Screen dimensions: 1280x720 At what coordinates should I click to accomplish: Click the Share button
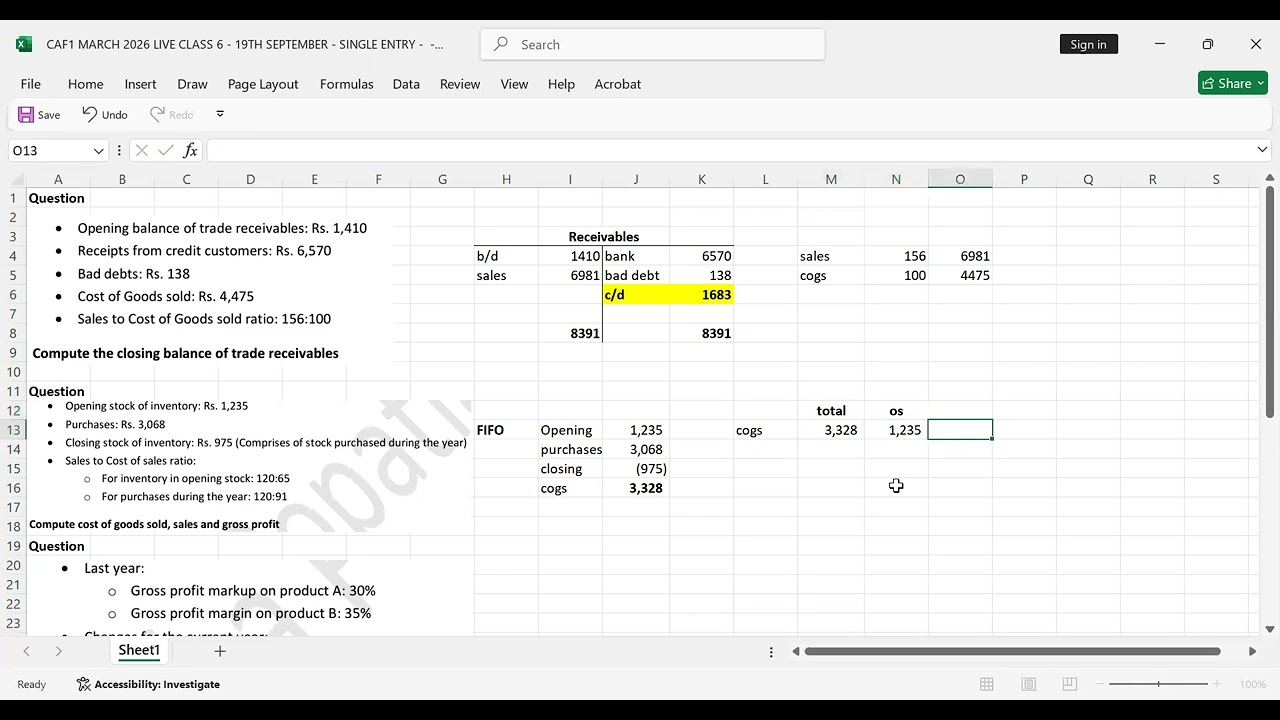tap(1233, 83)
